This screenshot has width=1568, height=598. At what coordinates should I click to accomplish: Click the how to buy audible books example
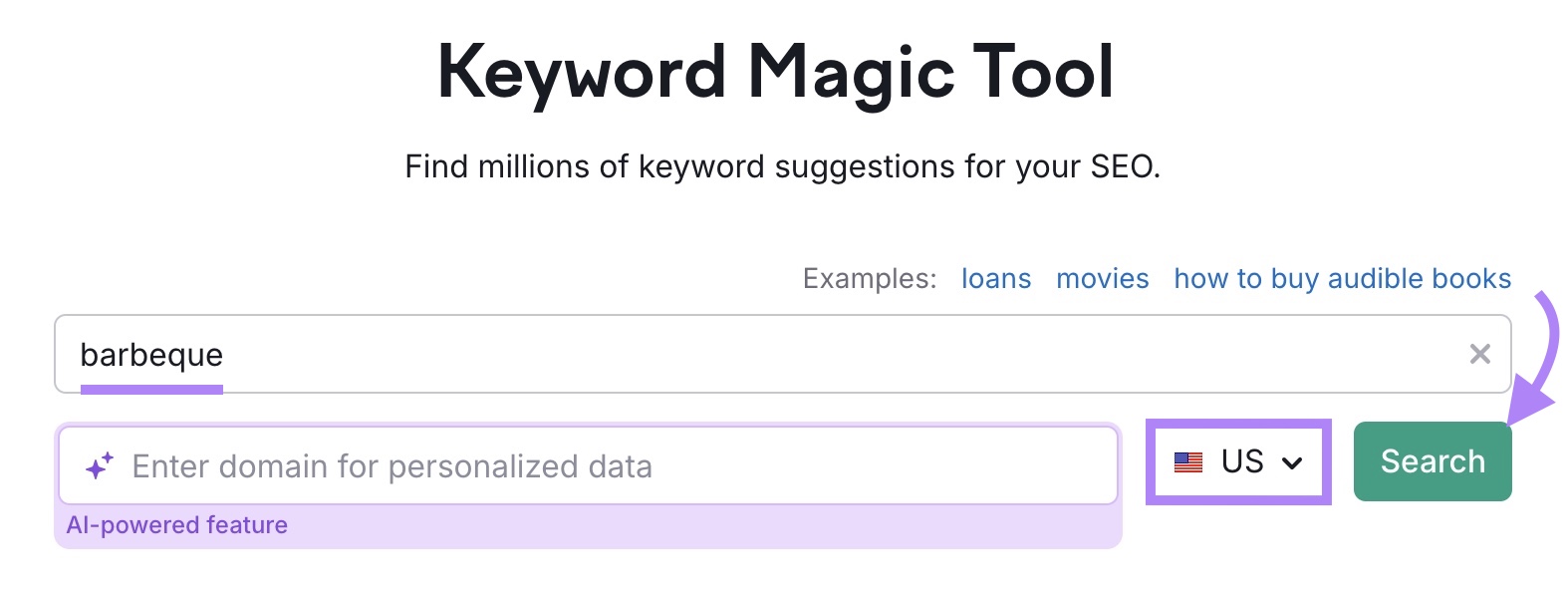[1342, 279]
